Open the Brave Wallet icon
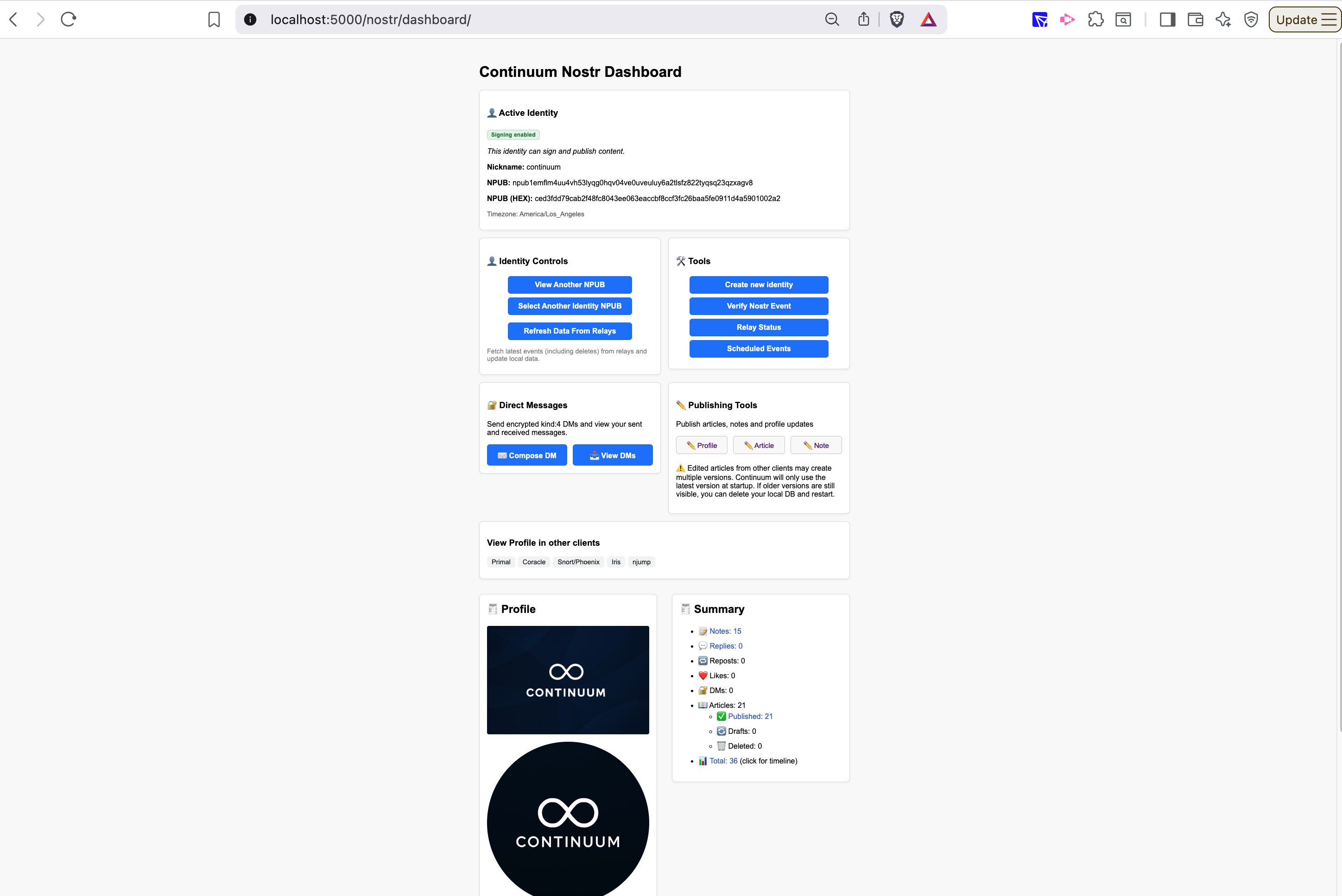The width and height of the screenshot is (1342, 896). coord(1195,19)
